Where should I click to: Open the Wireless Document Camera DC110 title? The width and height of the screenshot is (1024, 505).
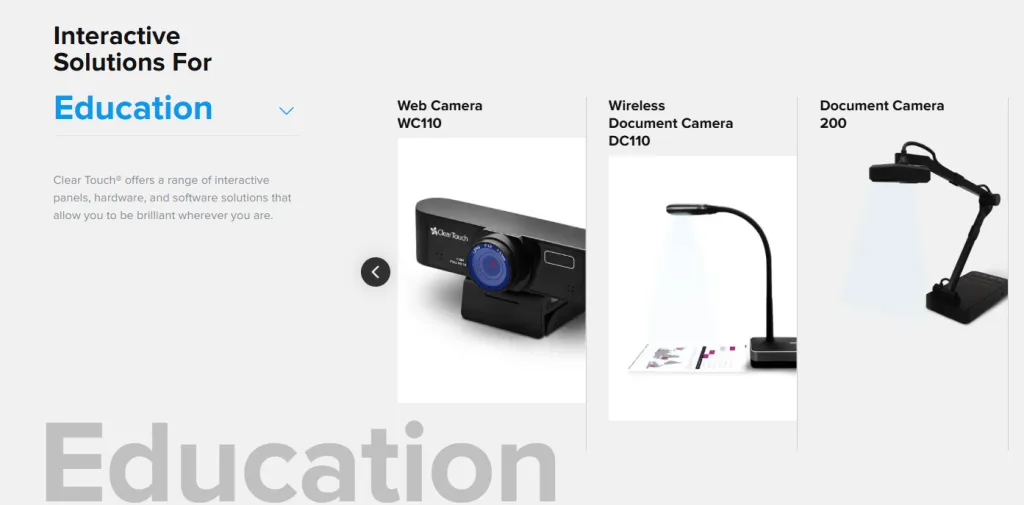tap(671, 123)
